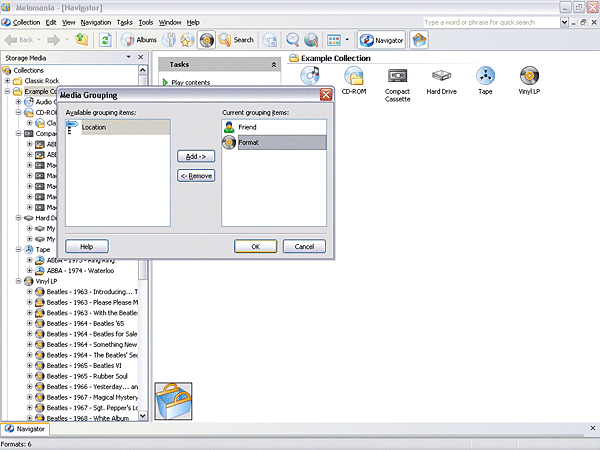Select the Compact Cassette icon
This screenshot has width=600, height=450.
[397, 77]
